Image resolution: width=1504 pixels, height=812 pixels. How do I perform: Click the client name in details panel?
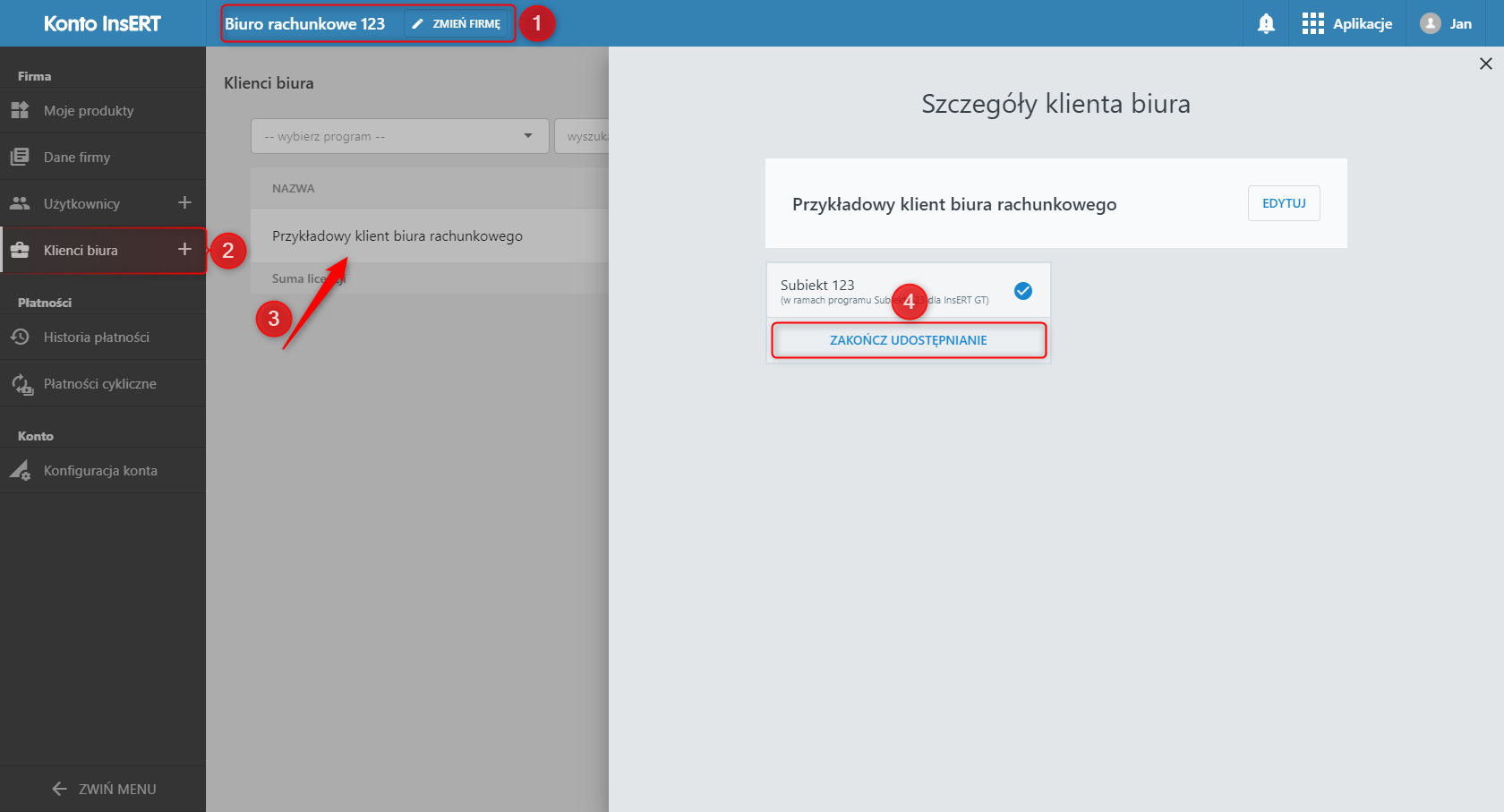pos(954,204)
